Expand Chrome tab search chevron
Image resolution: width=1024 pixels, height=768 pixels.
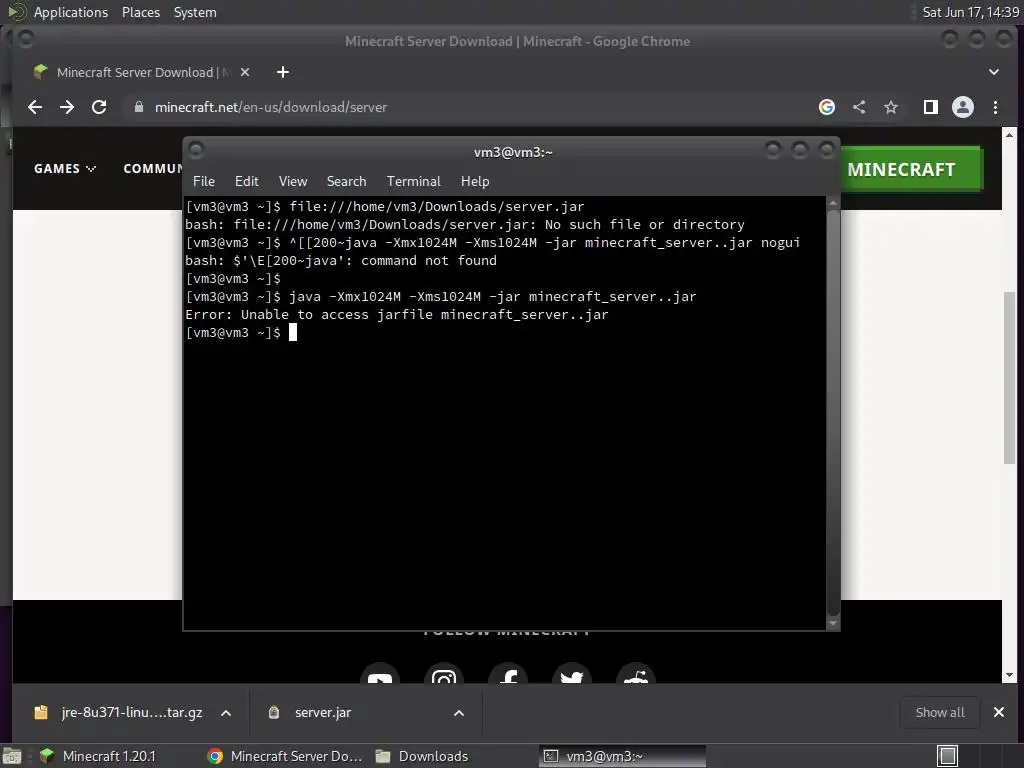(x=993, y=72)
